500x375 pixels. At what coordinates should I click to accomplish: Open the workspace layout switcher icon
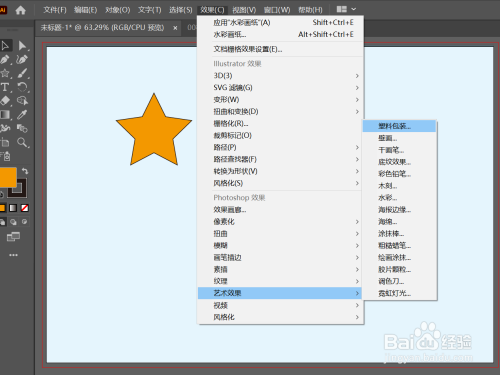click(x=342, y=9)
